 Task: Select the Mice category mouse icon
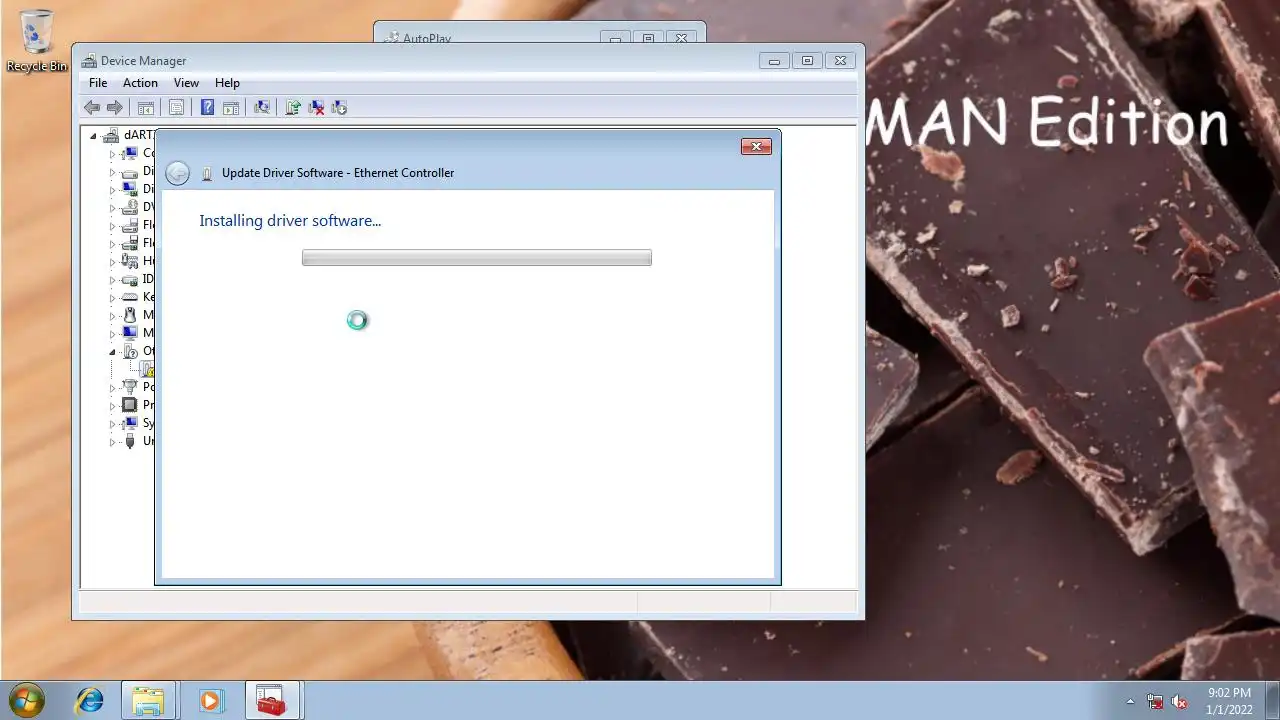pyautogui.click(x=129, y=315)
